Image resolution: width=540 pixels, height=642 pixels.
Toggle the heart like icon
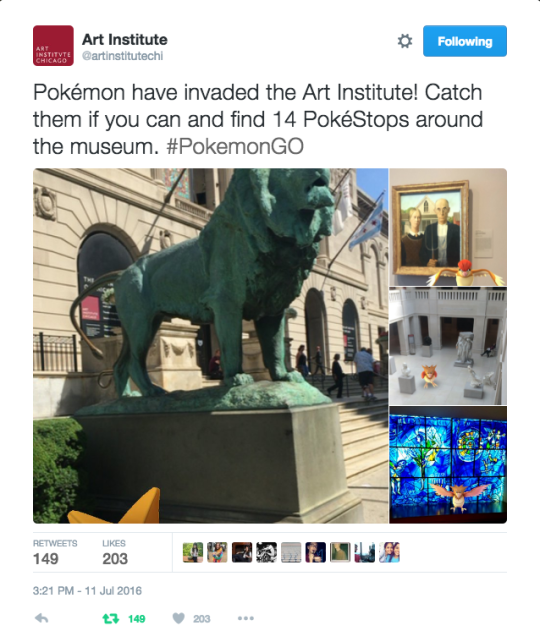[178, 618]
